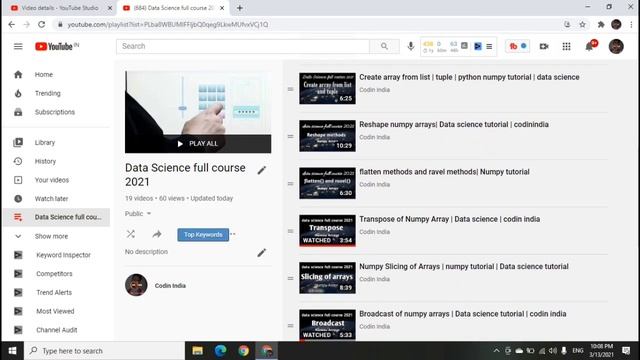Open Numpy Slicing of Arrays video title
Image resolution: width=640 pixels, height=360 pixels.
[464, 267]
